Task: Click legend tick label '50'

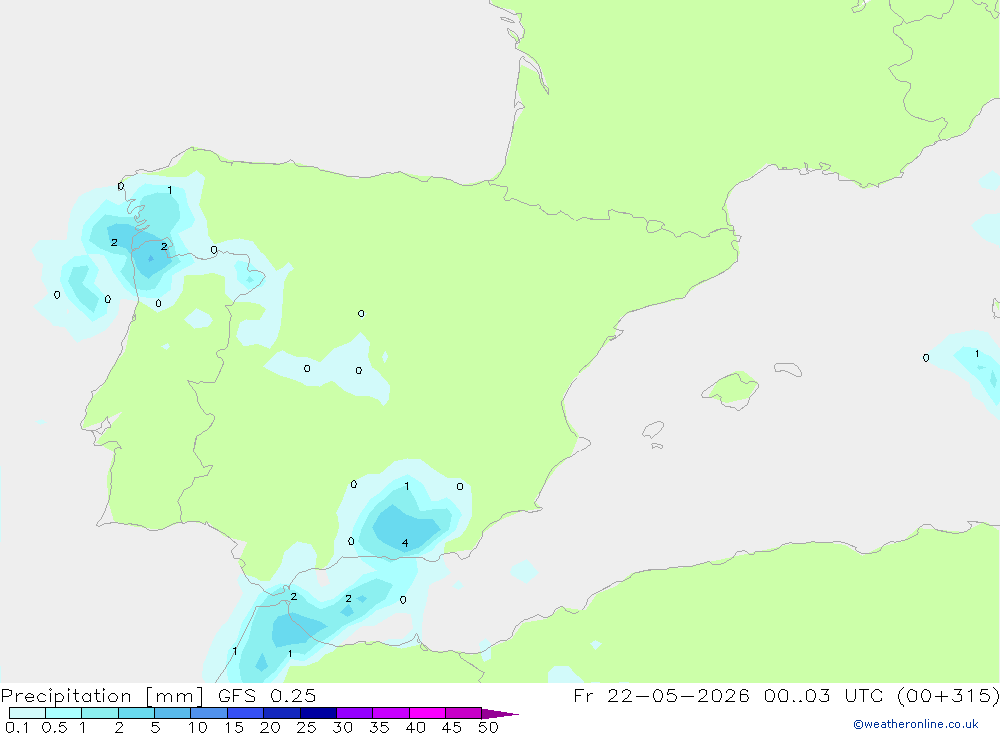Action: coord(488,727)
